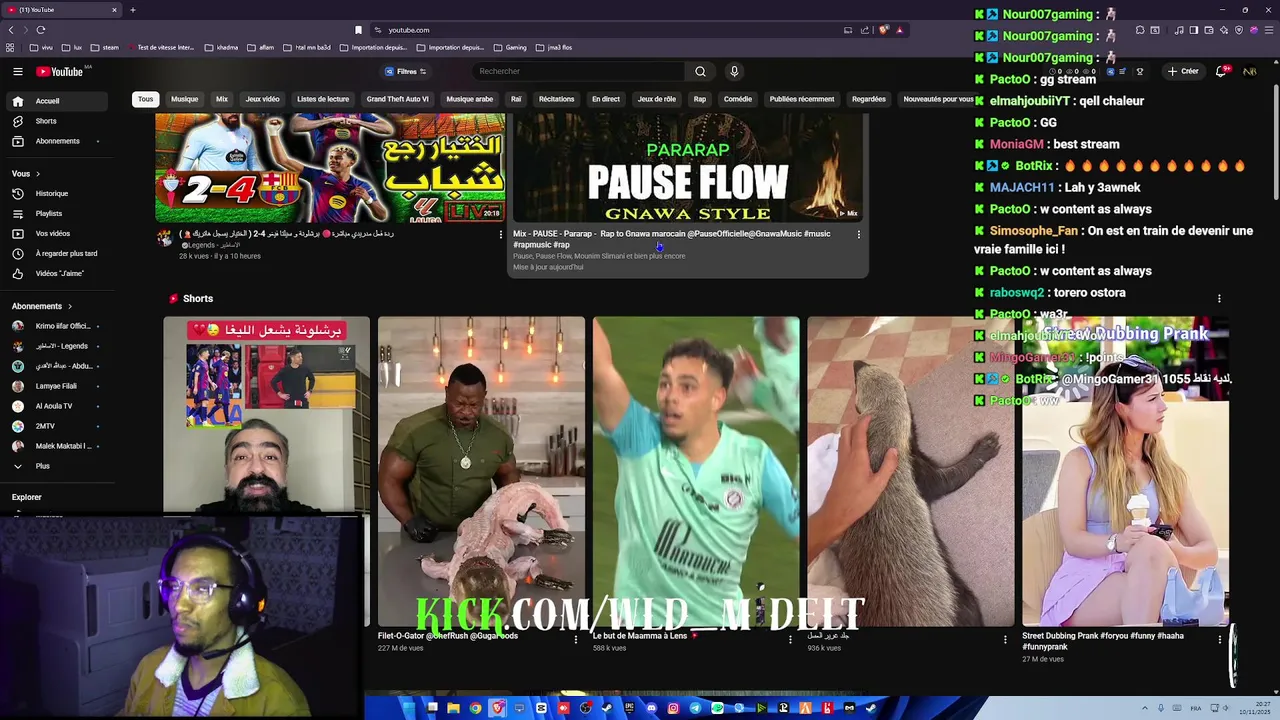1280x720 pixels.
Task: Open the taskbar clock and date
Action: 1254,708
